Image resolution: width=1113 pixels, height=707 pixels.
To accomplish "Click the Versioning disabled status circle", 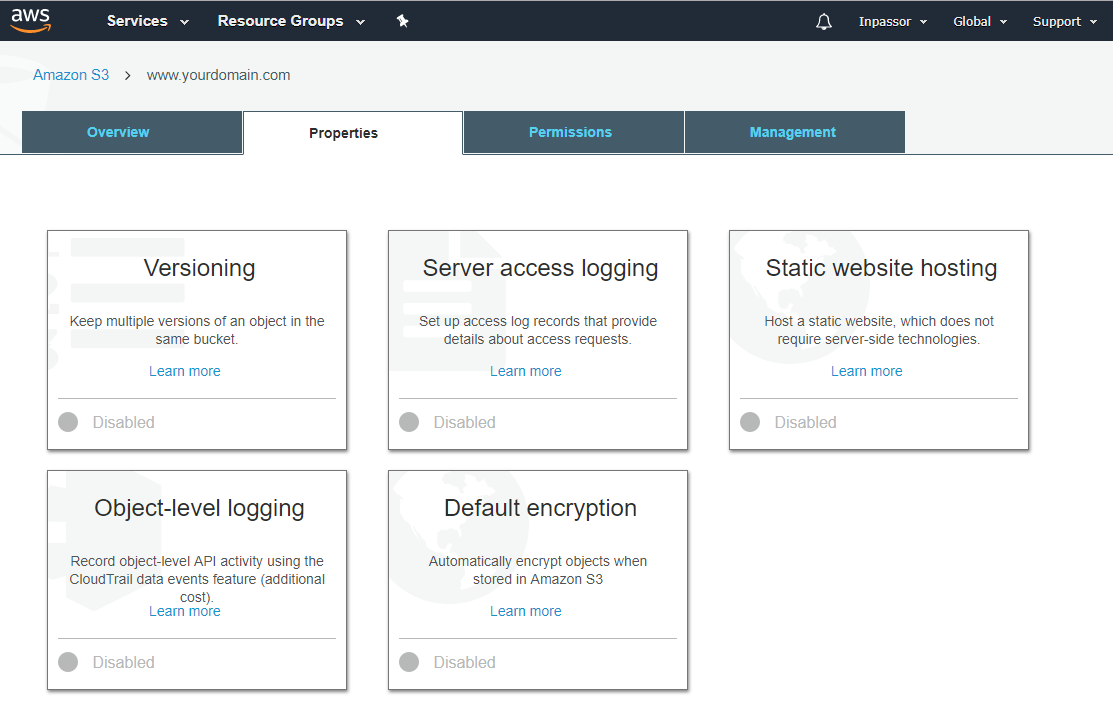I will 68,422.
